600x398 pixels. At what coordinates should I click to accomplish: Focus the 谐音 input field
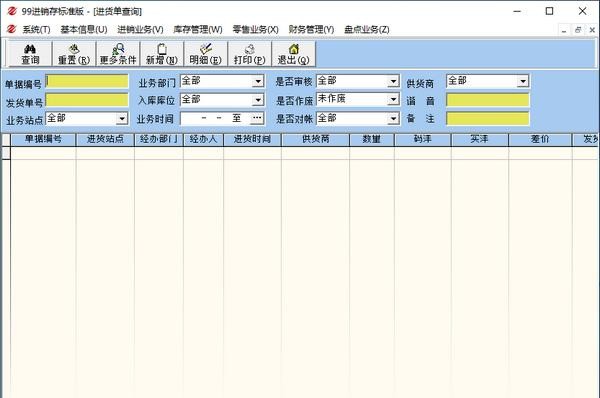click(x=488, y=100)
